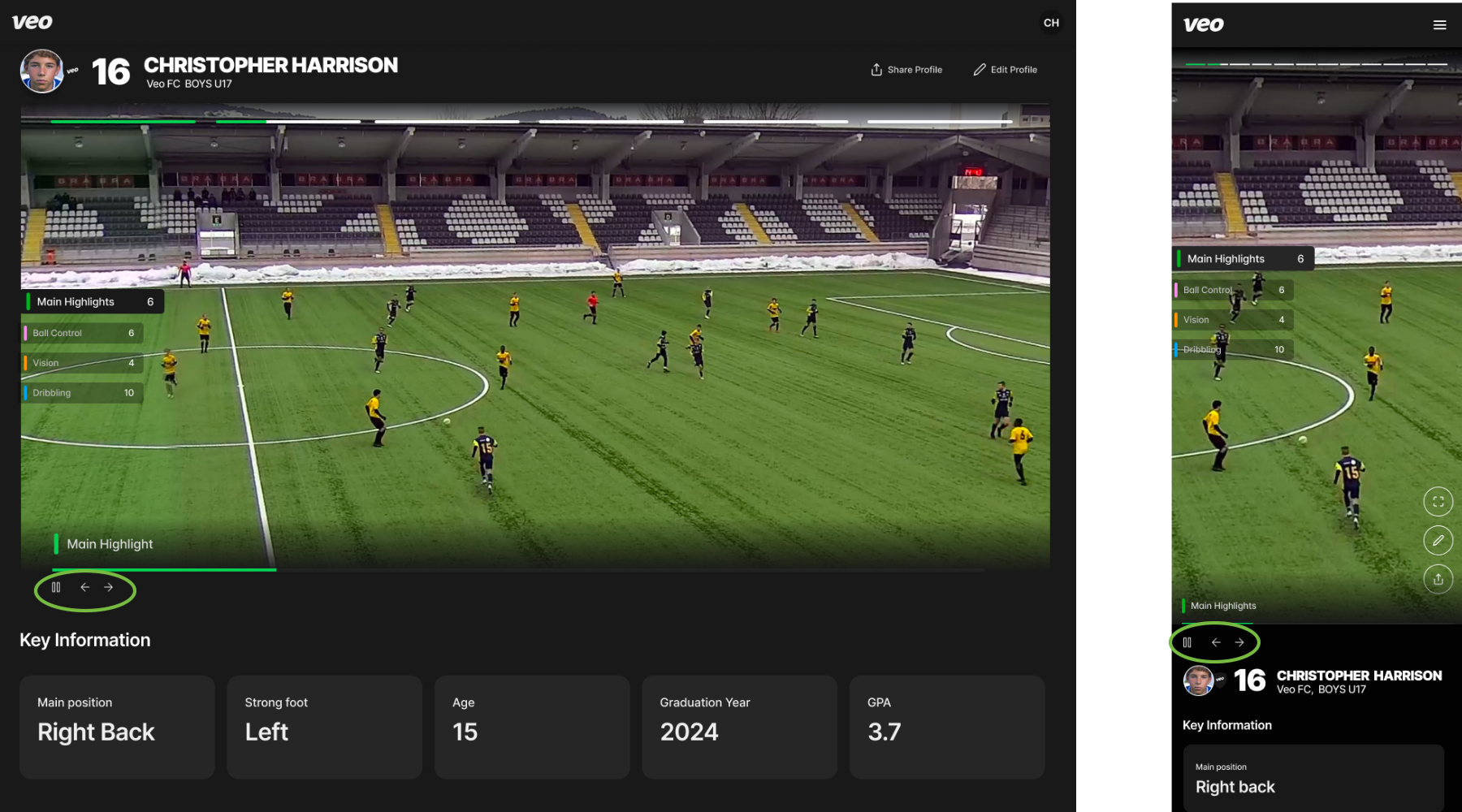
Task: Select Ball Control highlights in desktop player
Action: tap(83, 333)
